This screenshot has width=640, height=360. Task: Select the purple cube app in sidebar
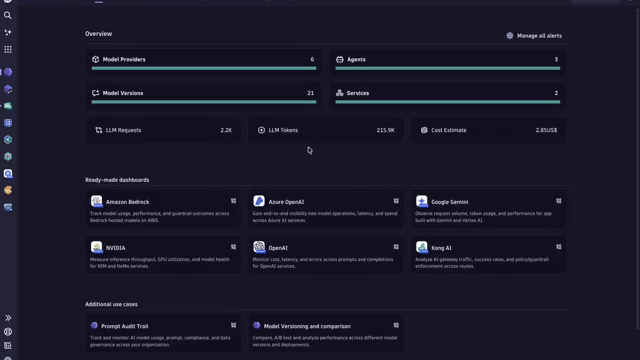(8, 89)
